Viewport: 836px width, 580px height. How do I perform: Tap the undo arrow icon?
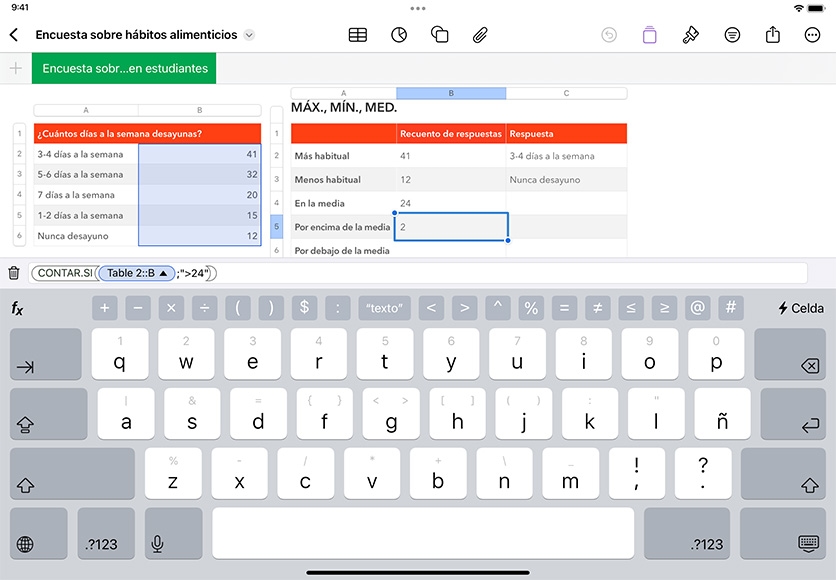(x=609, y=35)
